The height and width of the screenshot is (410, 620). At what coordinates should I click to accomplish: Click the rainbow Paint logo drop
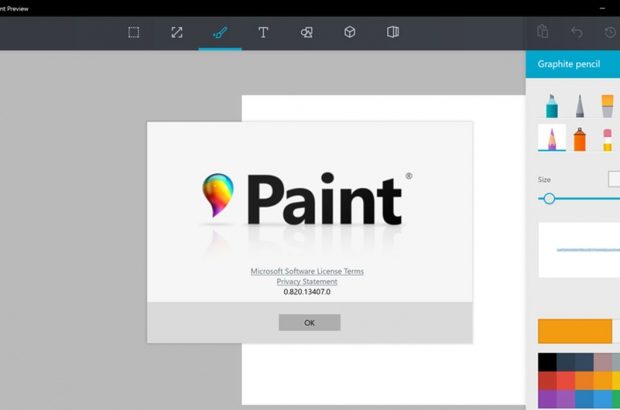[217, 195]
